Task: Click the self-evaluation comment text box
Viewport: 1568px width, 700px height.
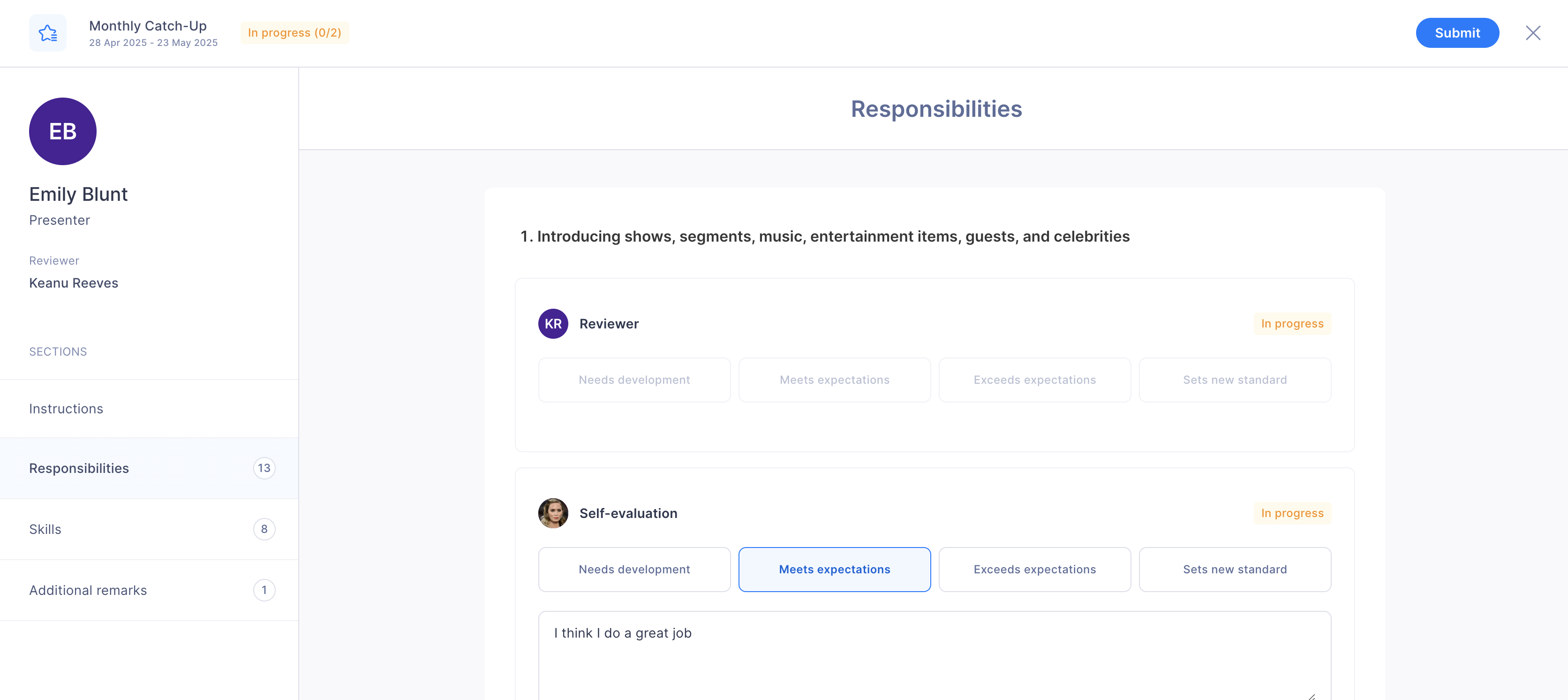Action: (935, 655)
